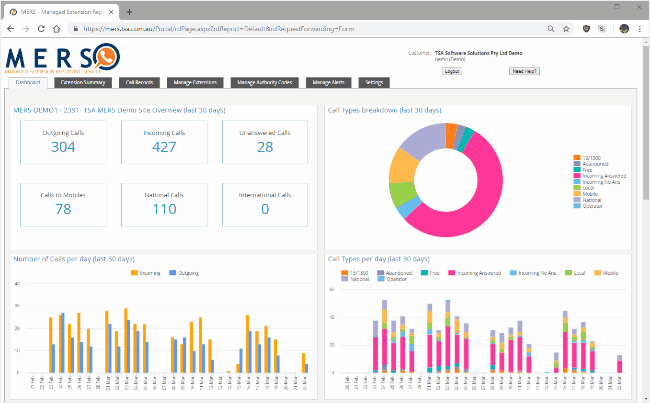Image resolution: width=650 pixels, height=403 pixels.
Task: Open the profile avatar in browser toolbar
Action: 624,29
